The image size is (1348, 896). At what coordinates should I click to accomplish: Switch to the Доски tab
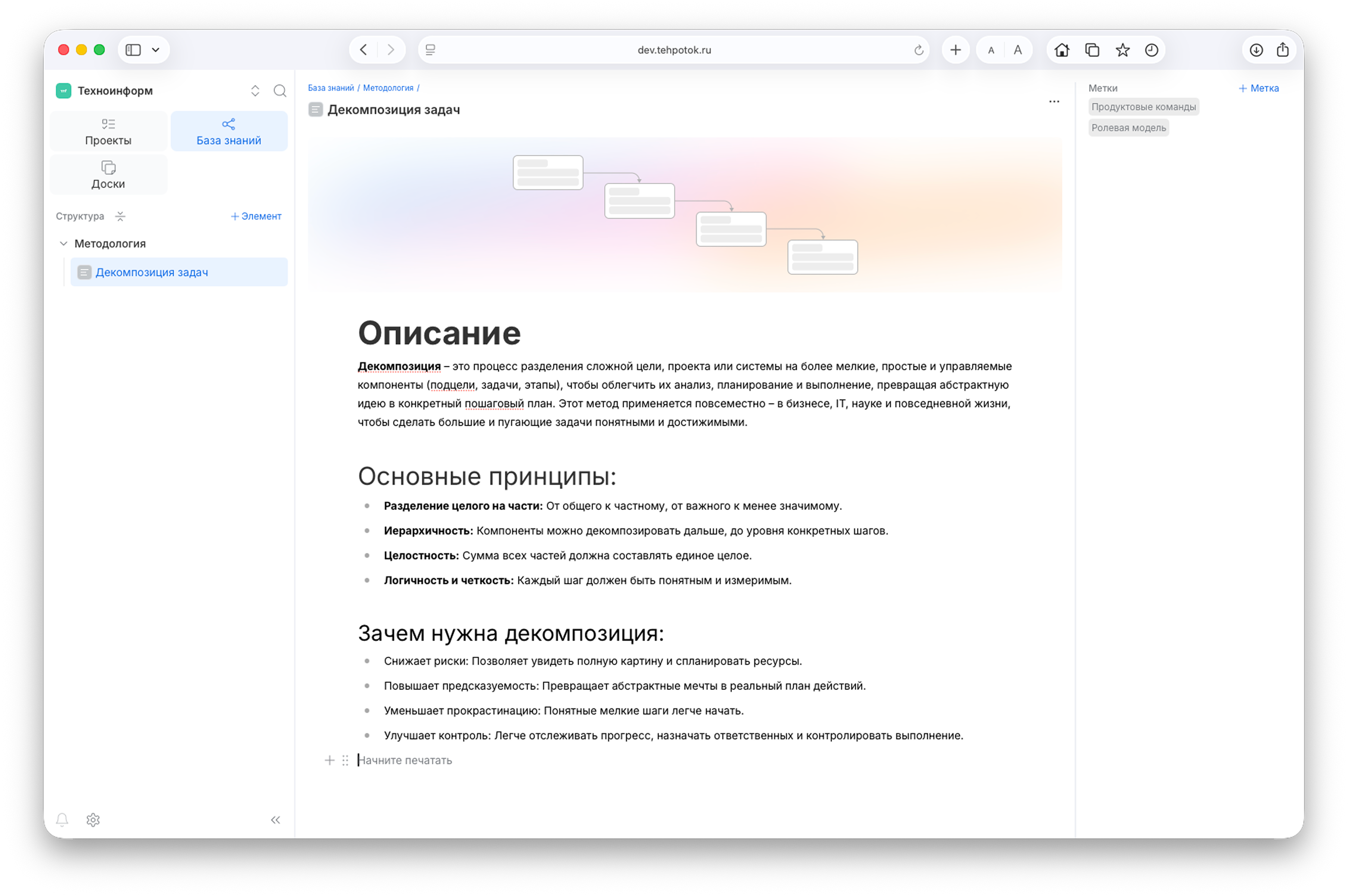[x=108, y=175]
